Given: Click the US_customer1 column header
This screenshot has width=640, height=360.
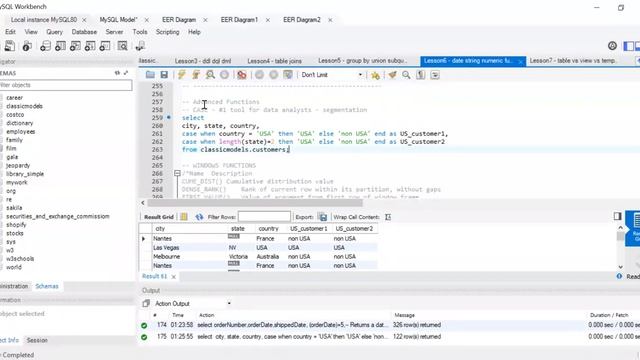Looking at the screenshot, I should tap(309, 229).
